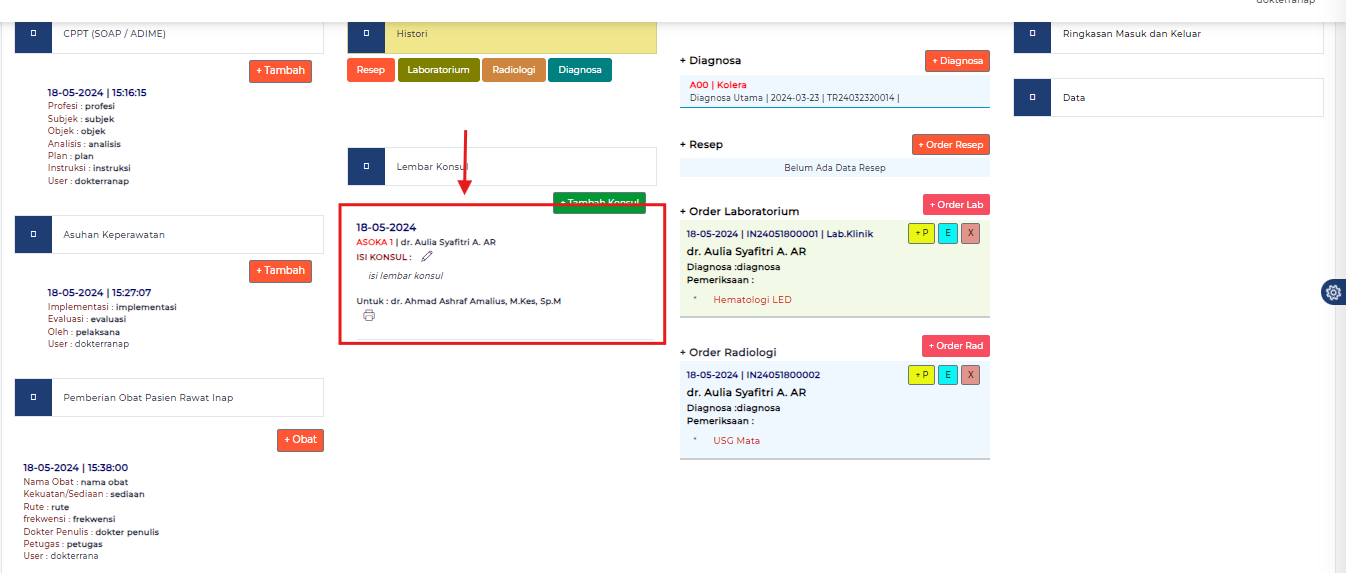Click the blue square icon beside Lembar Konsul
Screen dimensions: 1346x573
pos(366,166)
